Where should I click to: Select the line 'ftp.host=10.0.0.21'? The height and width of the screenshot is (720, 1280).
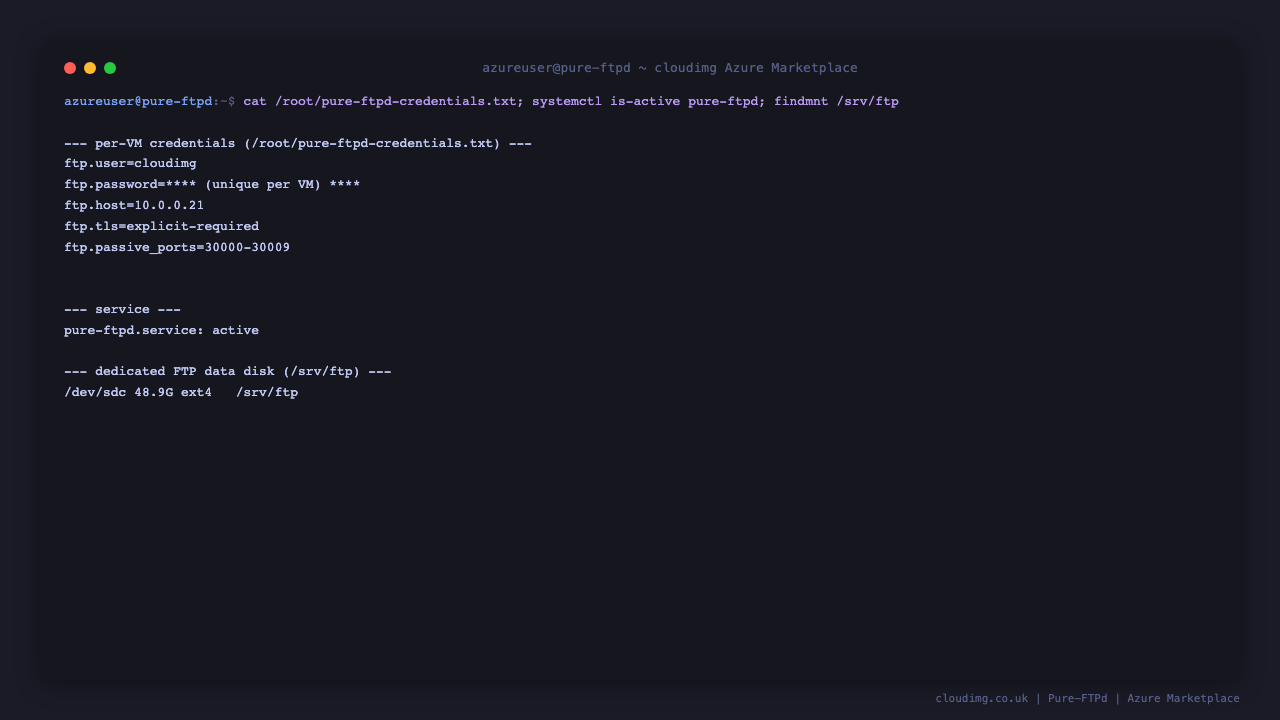(134, 205)
